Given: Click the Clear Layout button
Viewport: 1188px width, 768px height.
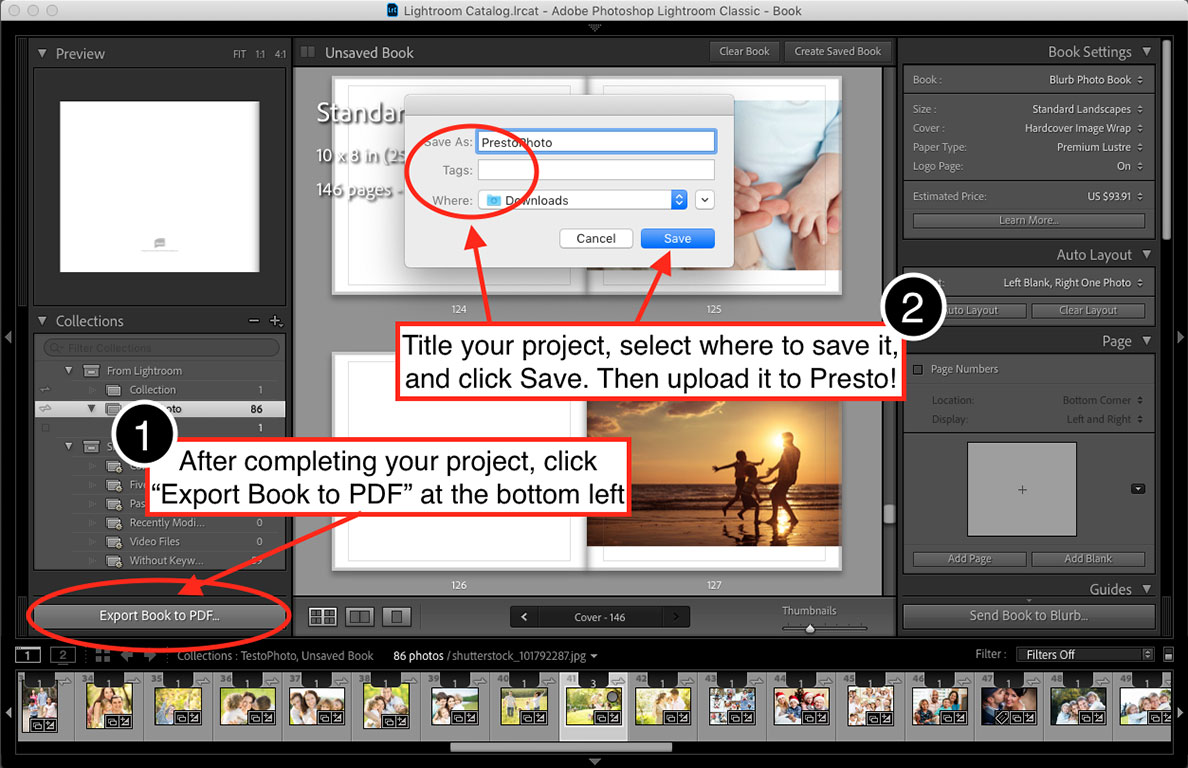Looking at the screenshot, I should point(1087,311).
